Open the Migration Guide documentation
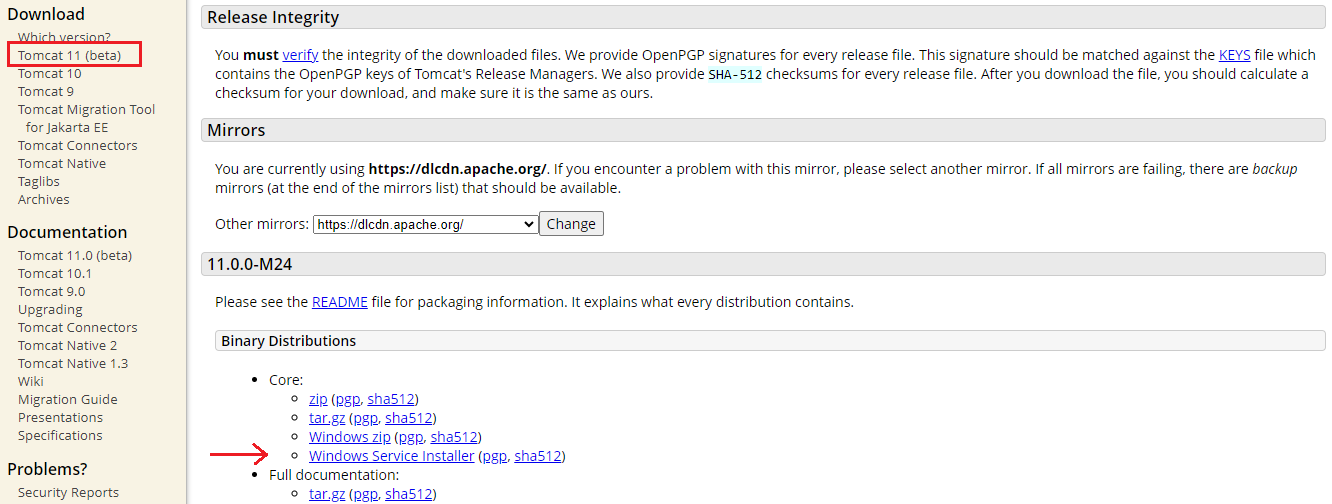This screenshot has width=1332, height=504. 67,399
